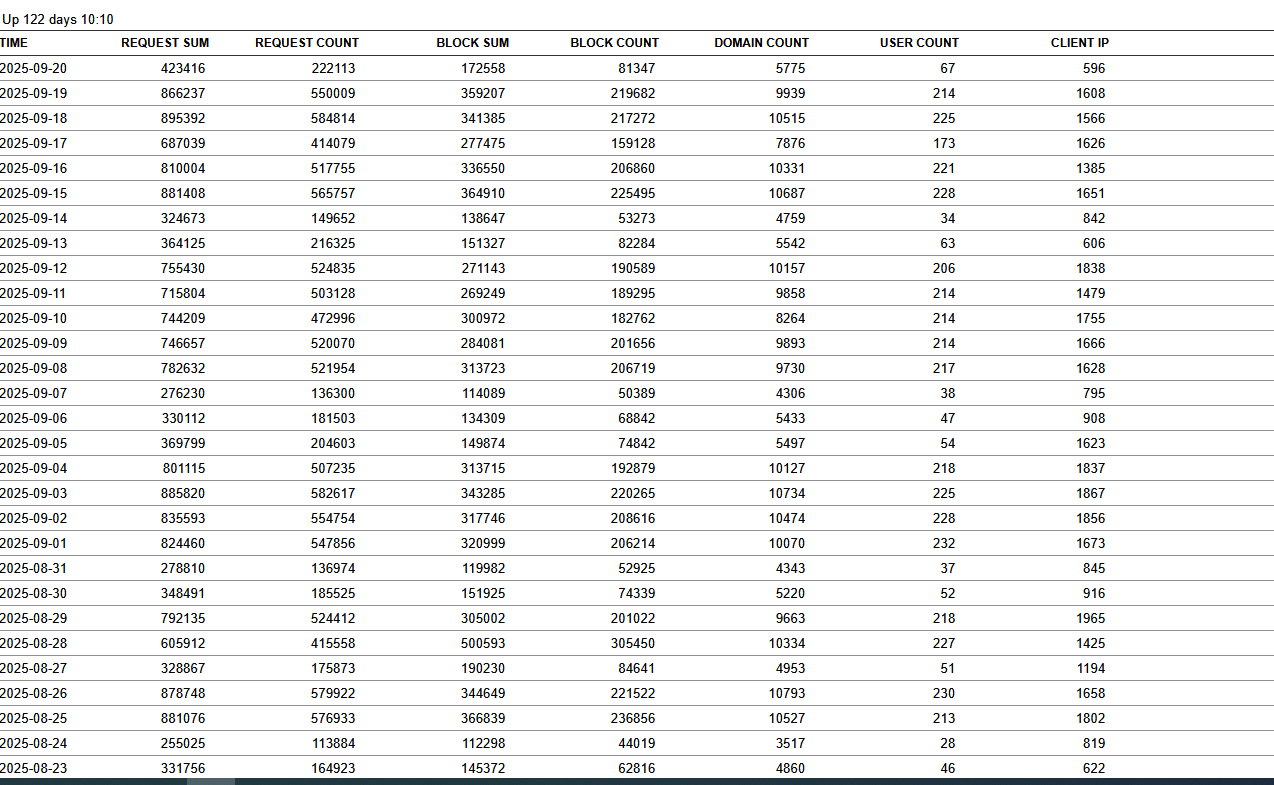This screenshot has height=785, width=1274.
Task: Click domain count value 10793
Action: 783,694
